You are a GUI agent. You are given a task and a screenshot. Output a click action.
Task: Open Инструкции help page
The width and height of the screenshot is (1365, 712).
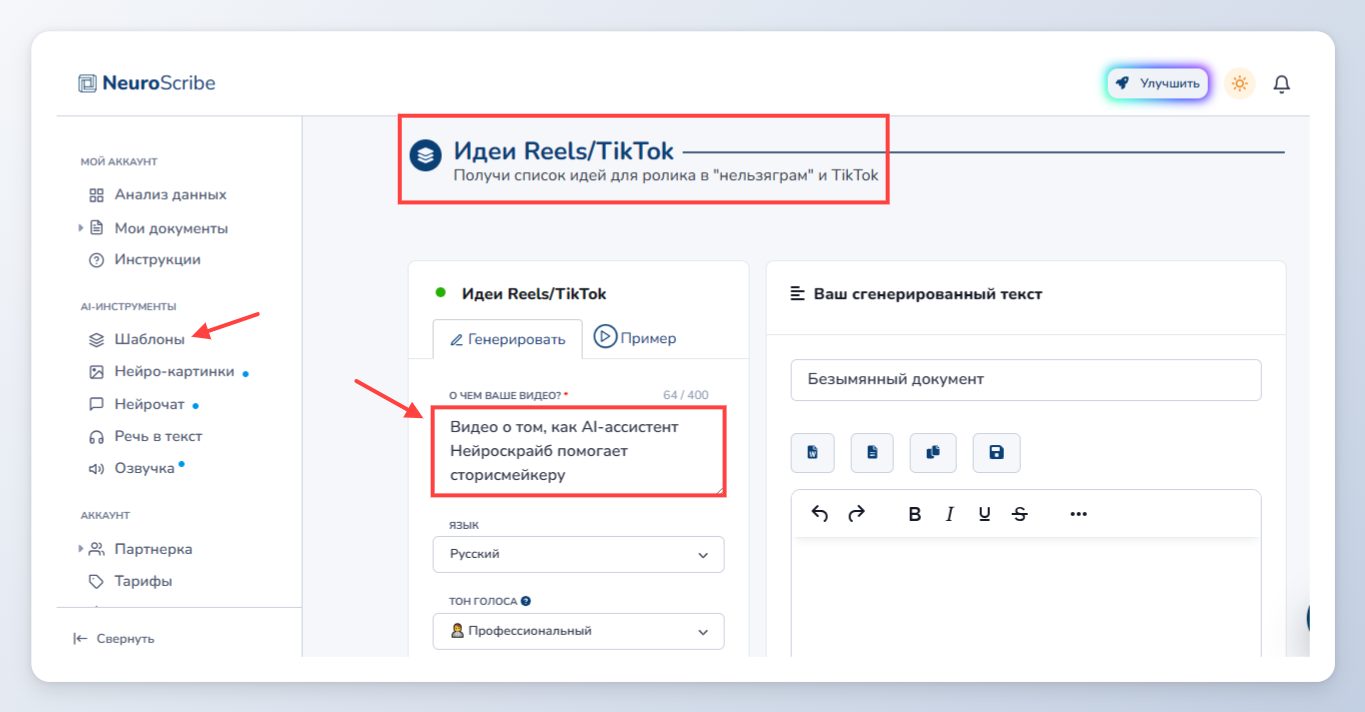point(157,260)
